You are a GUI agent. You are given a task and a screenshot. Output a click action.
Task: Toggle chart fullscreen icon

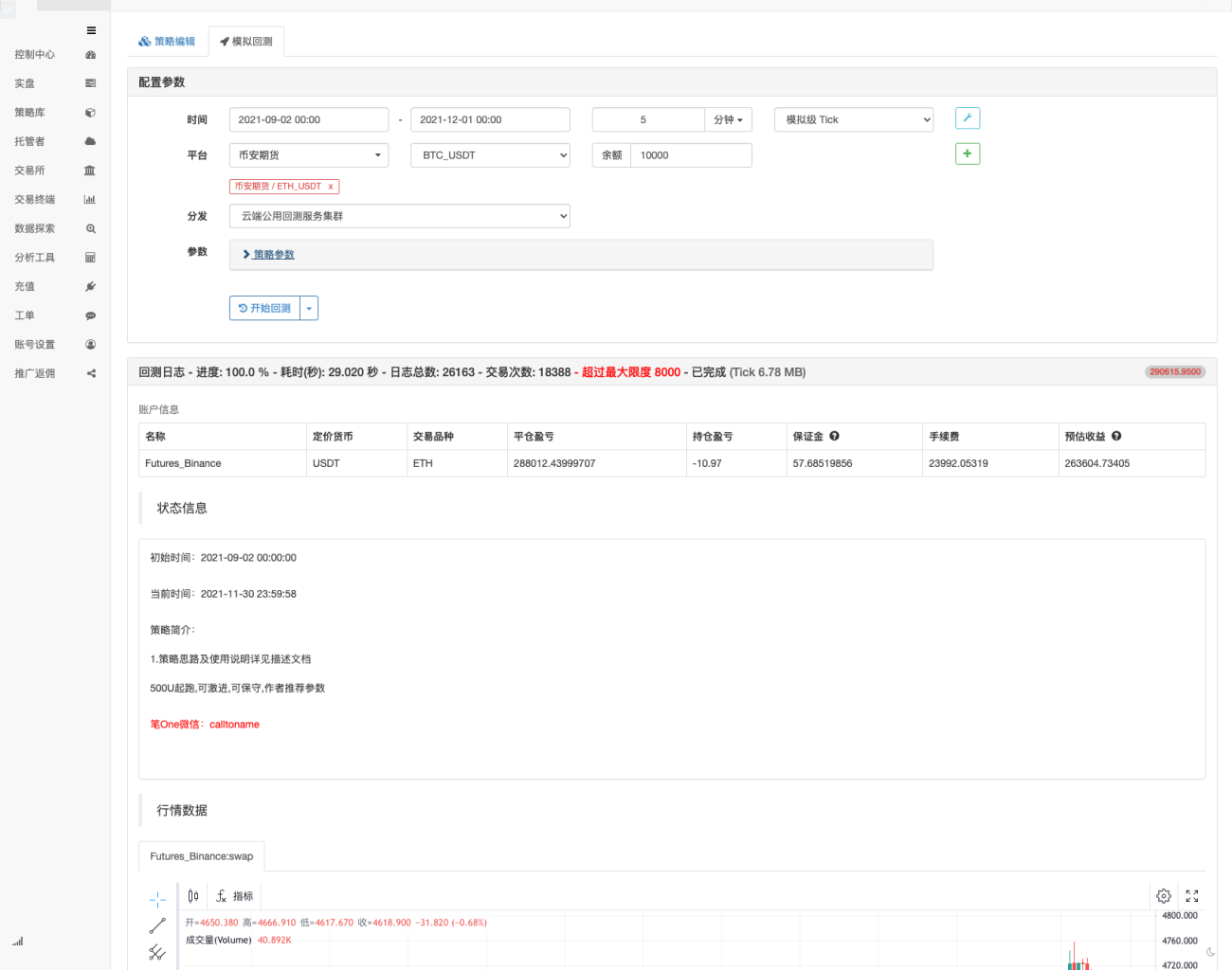1192,896
